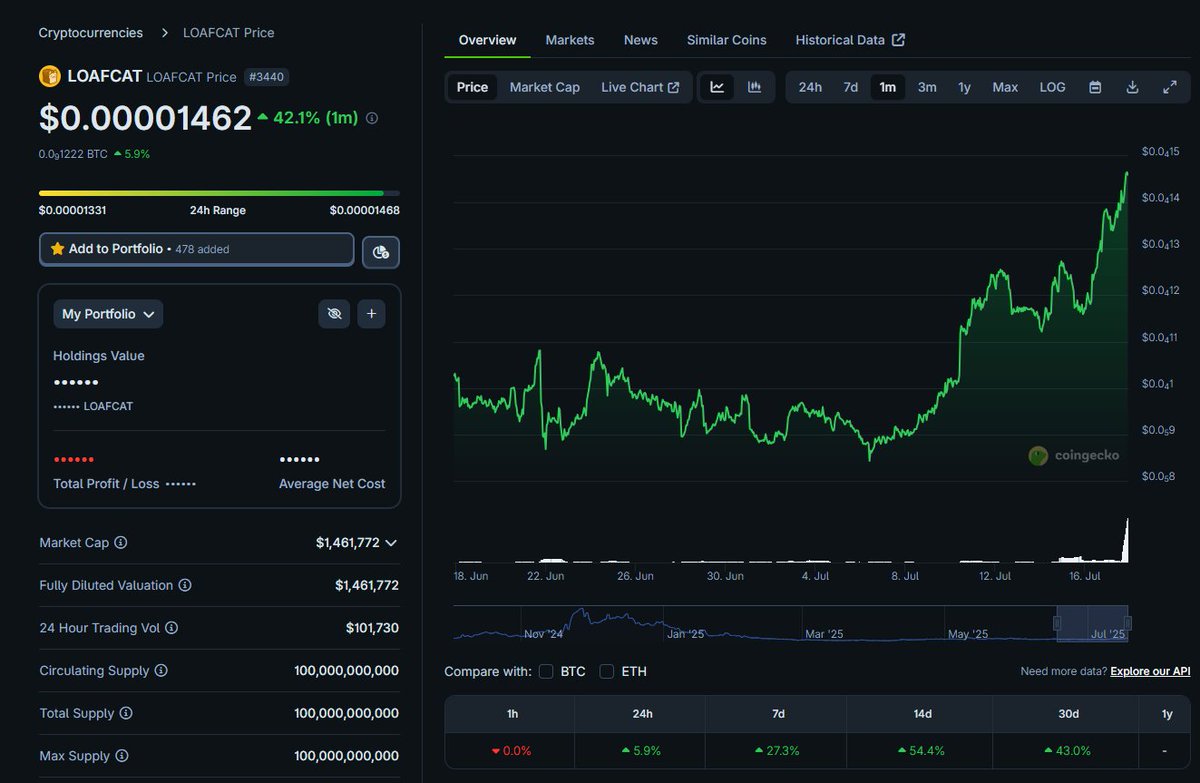Select Market Cap chart mode
The image size is (1200, 783).
545,87
